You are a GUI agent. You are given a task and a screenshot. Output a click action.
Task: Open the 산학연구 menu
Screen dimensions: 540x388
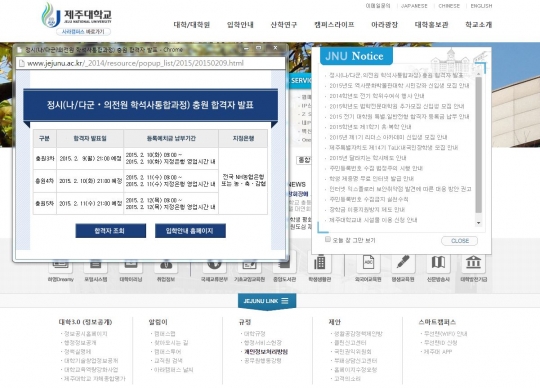283,25
